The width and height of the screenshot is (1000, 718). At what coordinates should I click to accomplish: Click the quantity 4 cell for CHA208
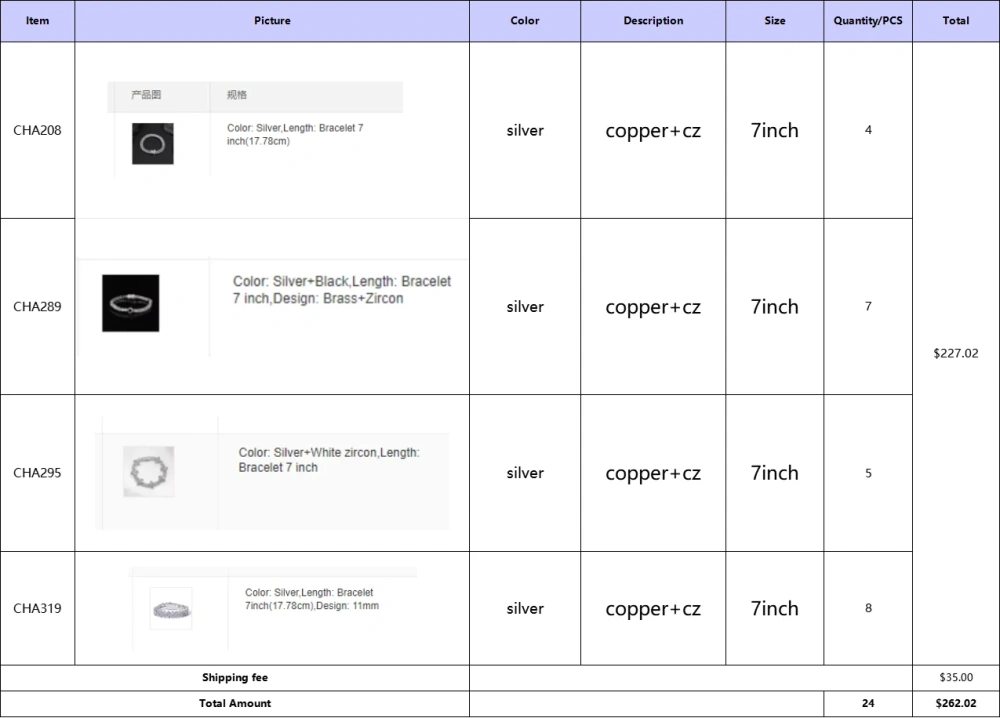tap(868, 130)
